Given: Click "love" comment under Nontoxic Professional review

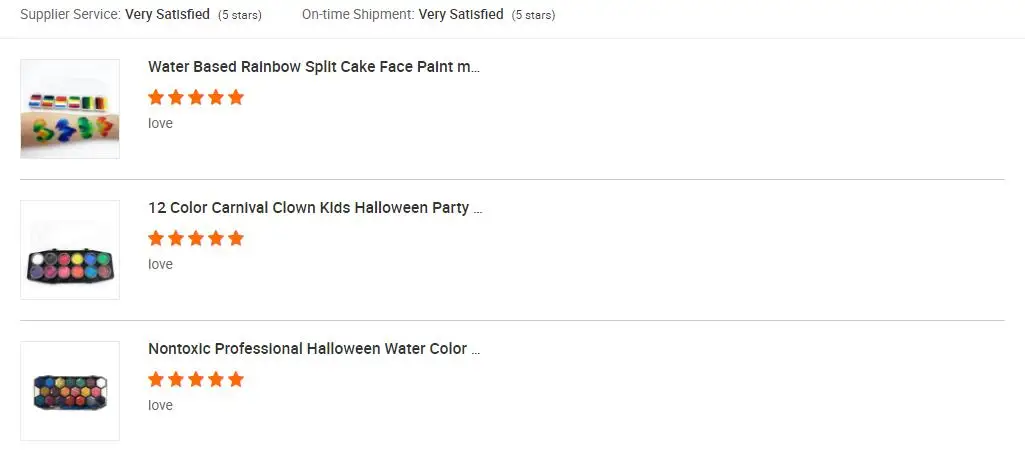Looking at the screenshot, I should tap(160, 406).
